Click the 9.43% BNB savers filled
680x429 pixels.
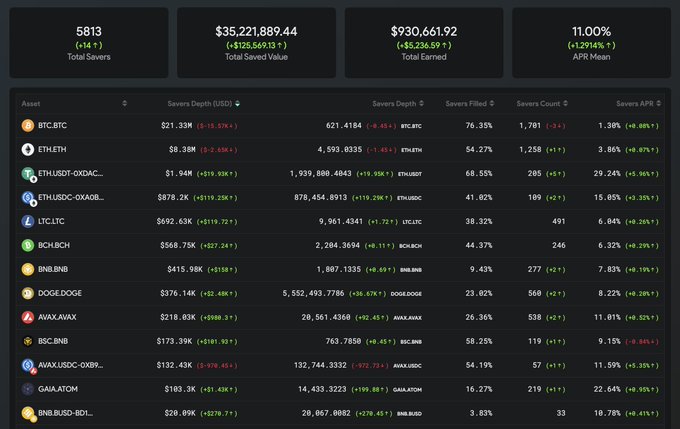pyautogui.click(x=481, y=269)
